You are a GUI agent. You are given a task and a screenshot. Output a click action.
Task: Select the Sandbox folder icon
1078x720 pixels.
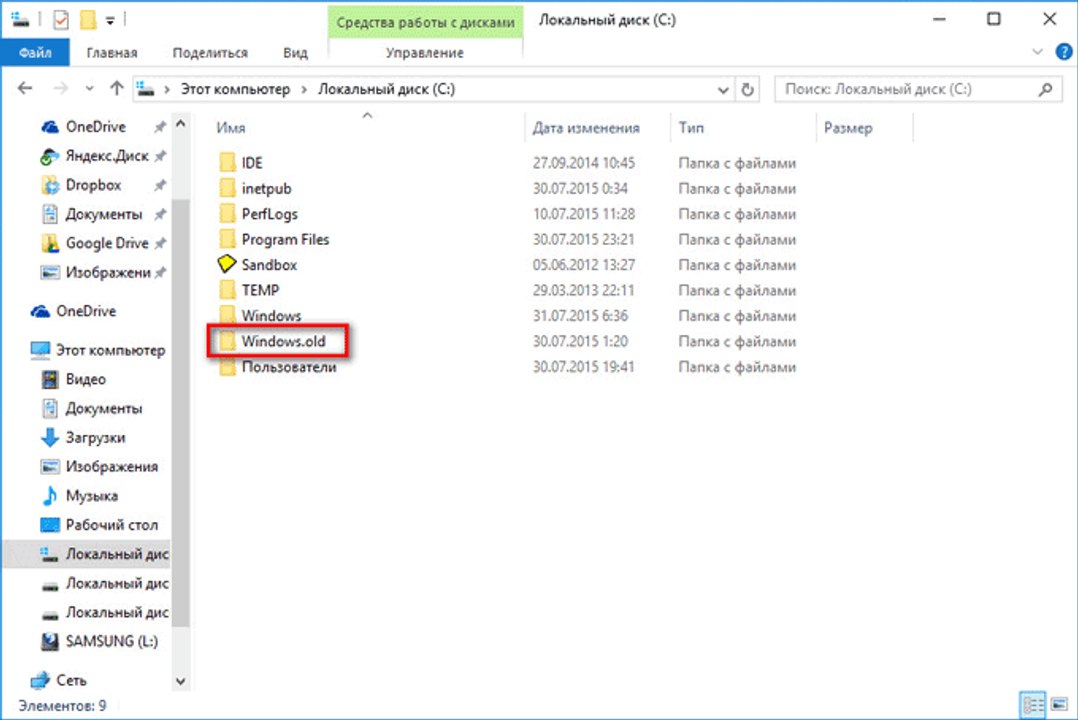coord(227,264)
